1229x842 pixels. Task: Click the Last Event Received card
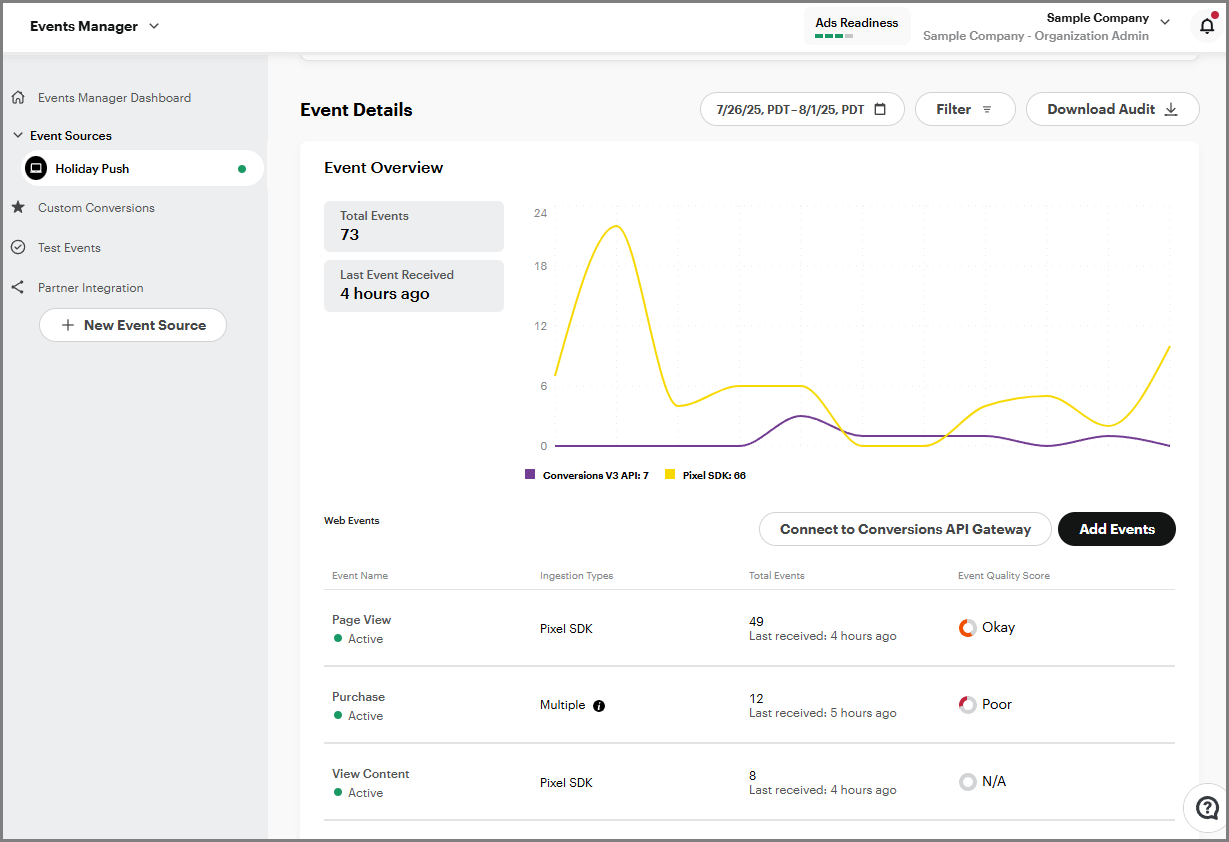pos(414,286)
